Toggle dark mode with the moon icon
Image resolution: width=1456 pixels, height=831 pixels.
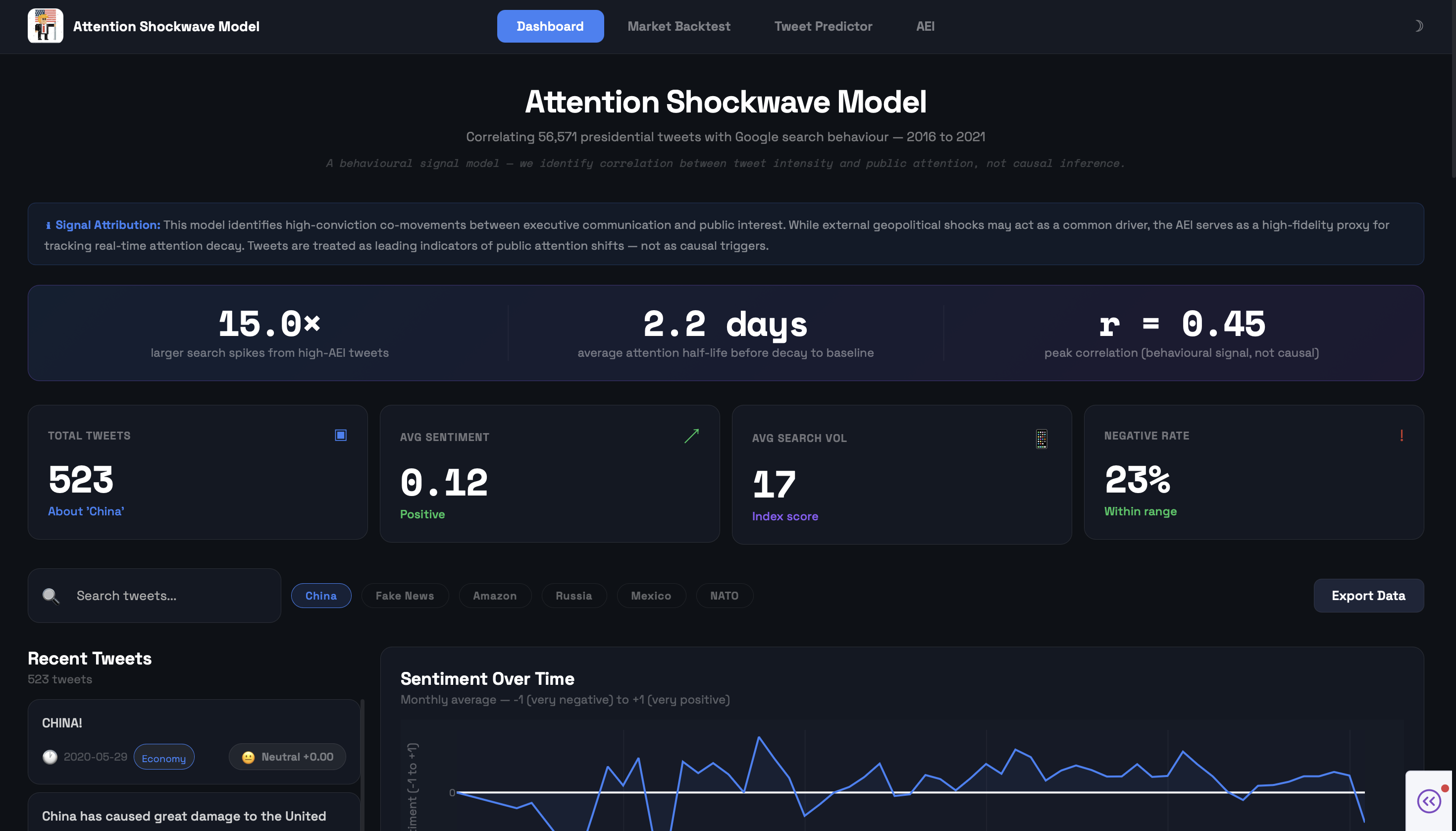[x=1418, y=26]
